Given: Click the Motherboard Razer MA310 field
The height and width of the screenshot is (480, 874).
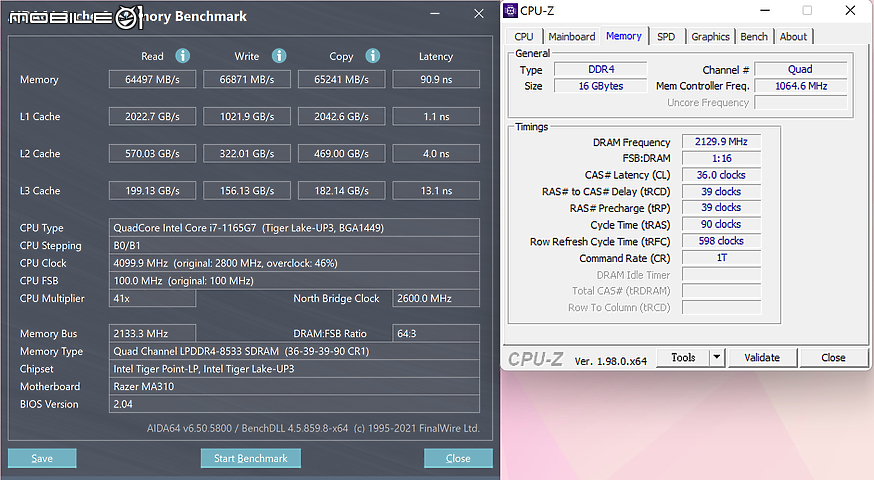Looking at the screenshot, I should click(294, 386).
